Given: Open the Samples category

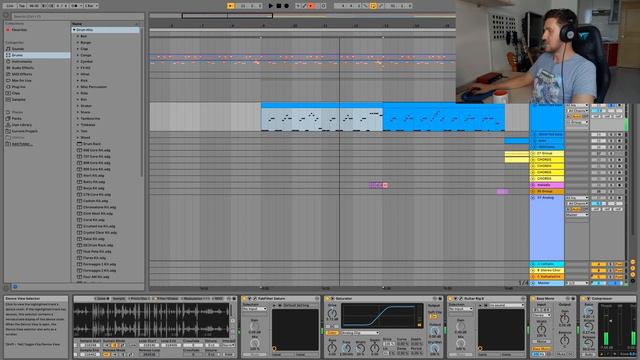Looking at the screenshot, I should (18, 99).
